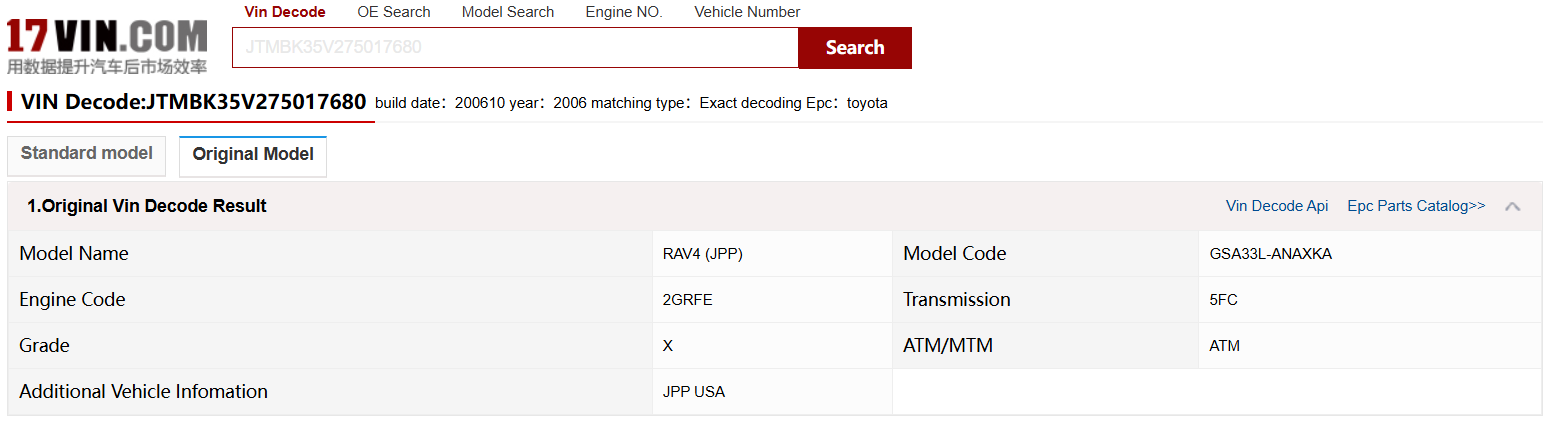Select the Original Model tab
The height and width of the screenshot is (432, 1555).
[x=253, y=155]
